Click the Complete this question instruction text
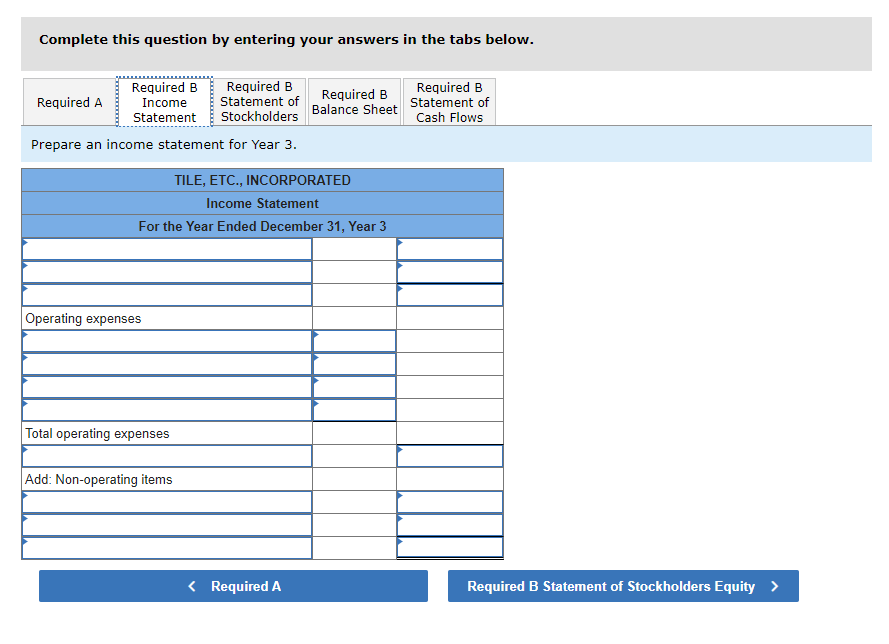Image resolution: width=889 pixels, height=644 pixels. click(x=286, y=40)
